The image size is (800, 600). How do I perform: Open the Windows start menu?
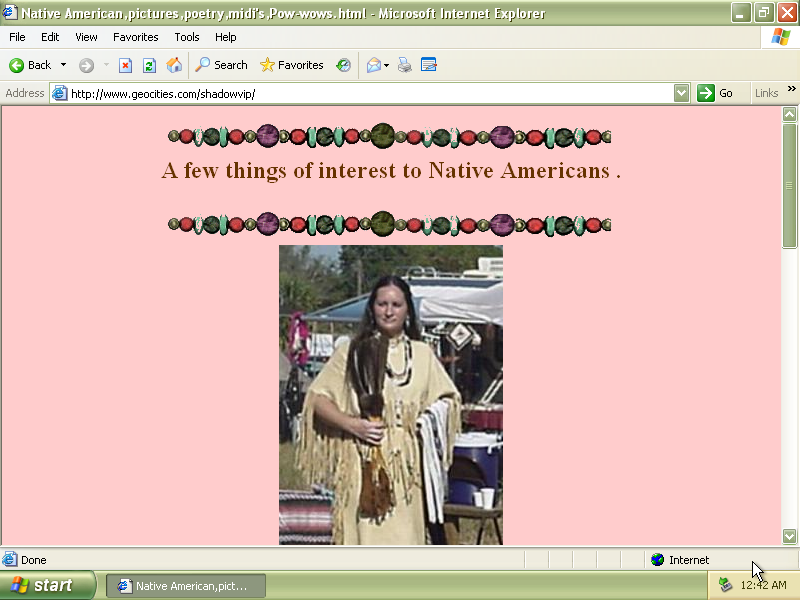point(47,585)
